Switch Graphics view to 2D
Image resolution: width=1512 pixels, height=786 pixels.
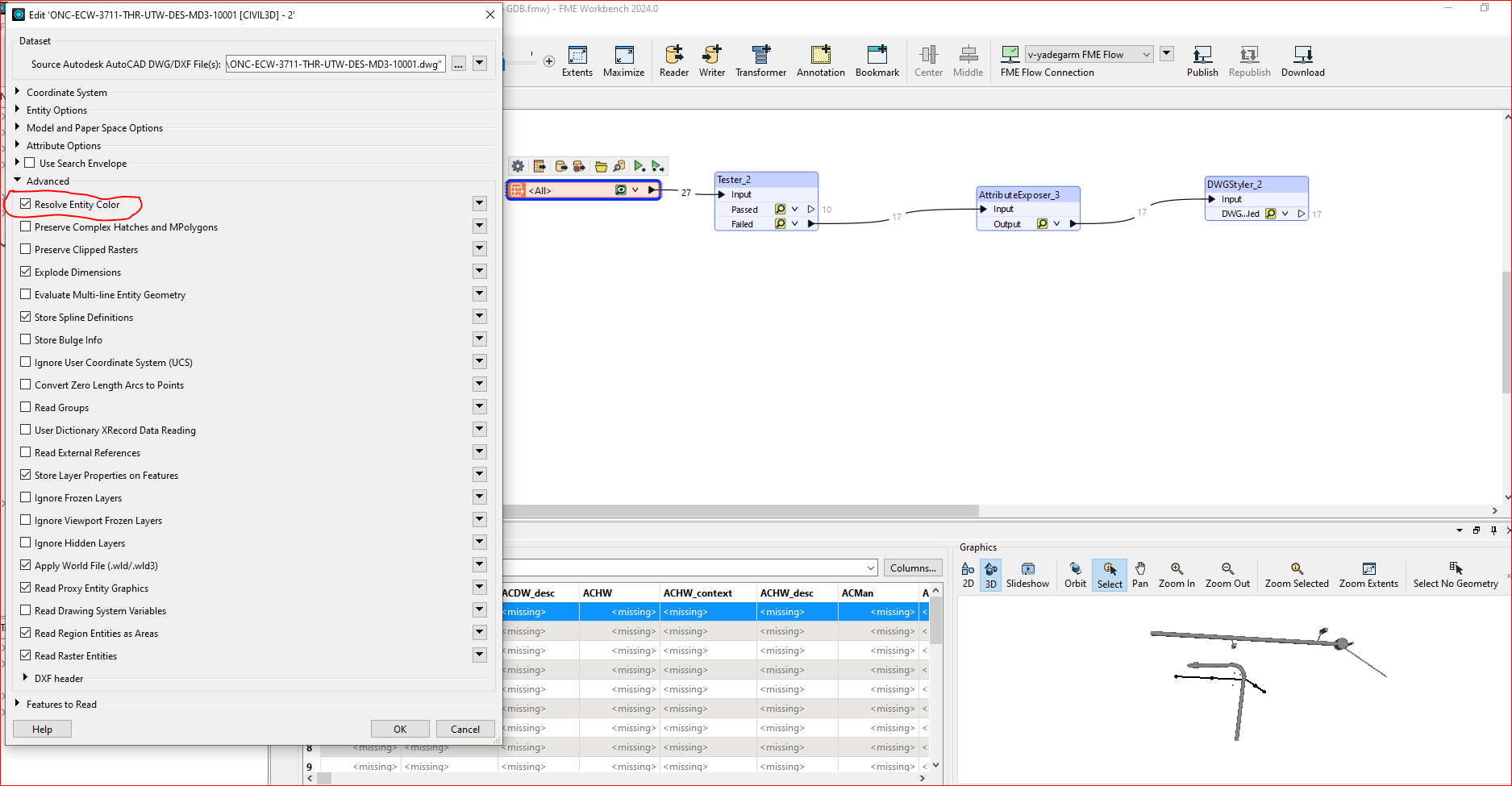click(968, 575)
